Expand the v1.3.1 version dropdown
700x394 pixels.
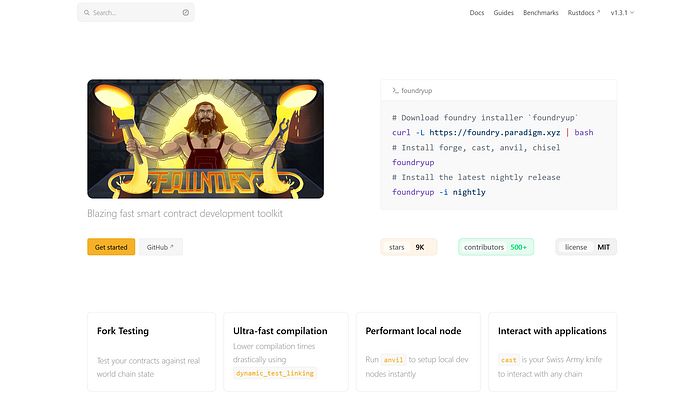(x=622, y=12)
